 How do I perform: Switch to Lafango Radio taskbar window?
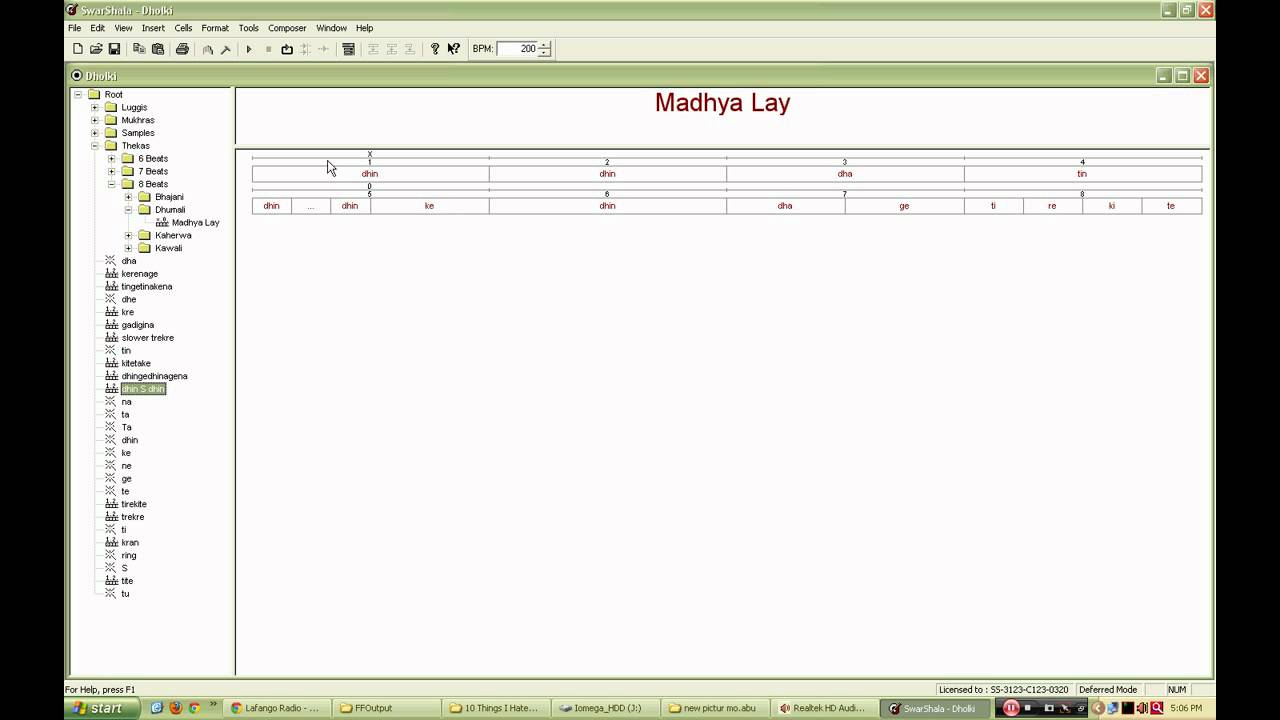(x=275, y=708)
